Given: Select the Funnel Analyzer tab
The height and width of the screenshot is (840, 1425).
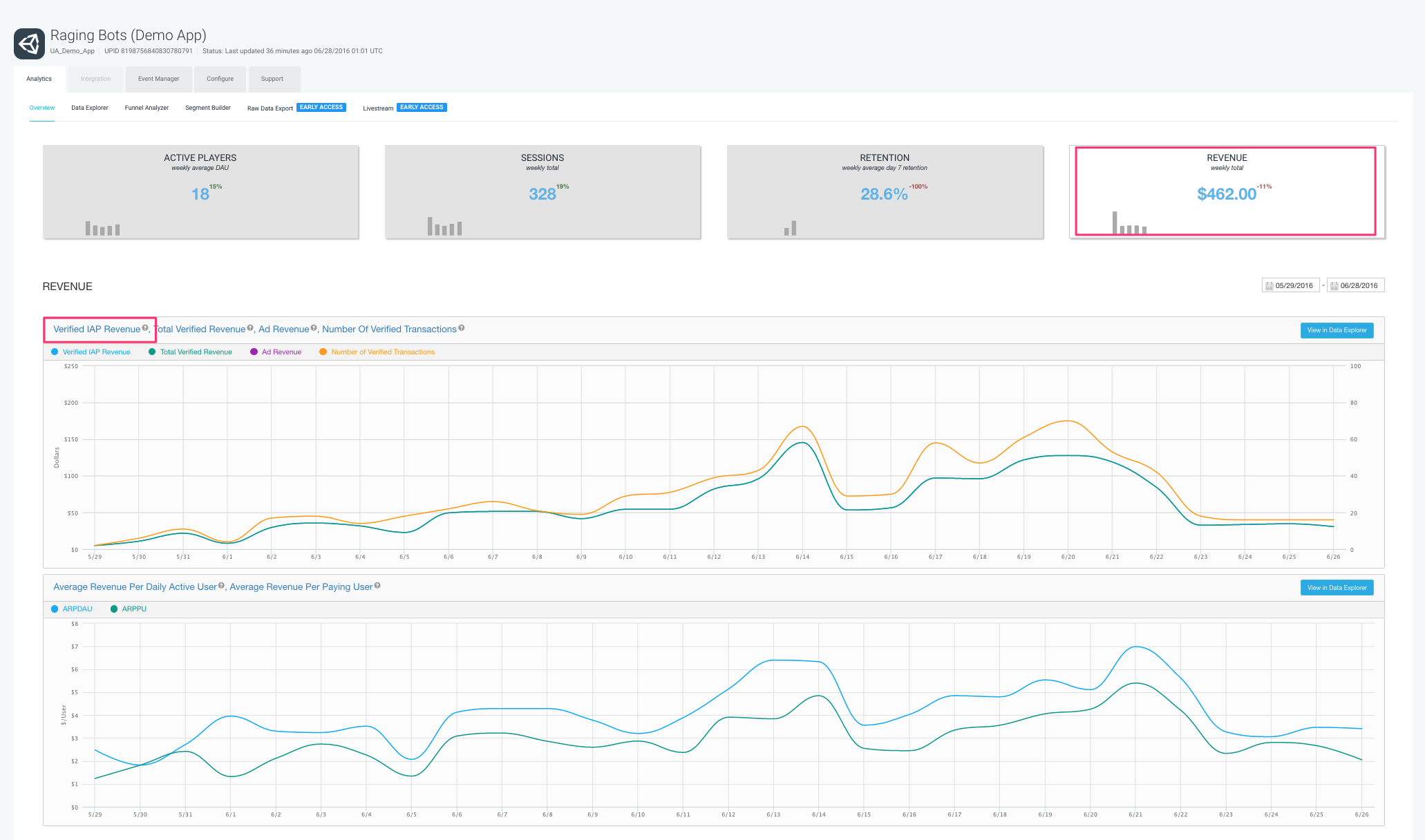Looking at the screenshot, I should [x=146, y=108].
